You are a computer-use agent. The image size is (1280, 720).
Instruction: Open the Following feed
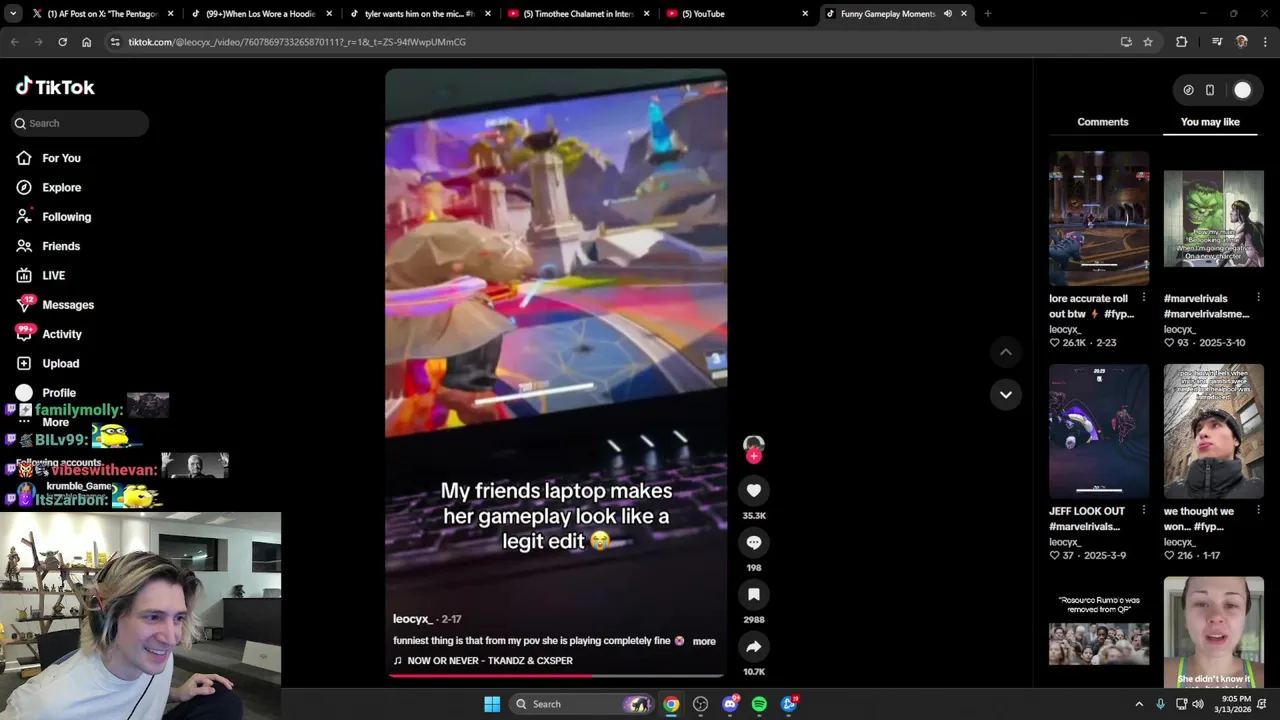66,217
